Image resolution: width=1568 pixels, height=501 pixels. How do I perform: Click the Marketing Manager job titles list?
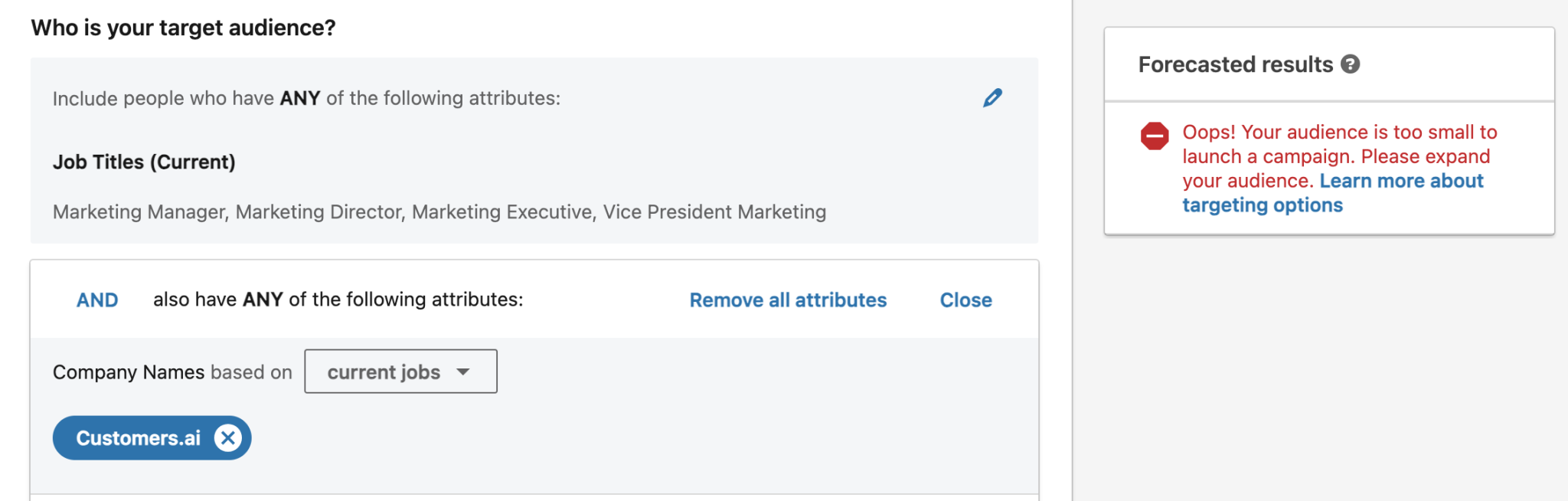439,212
